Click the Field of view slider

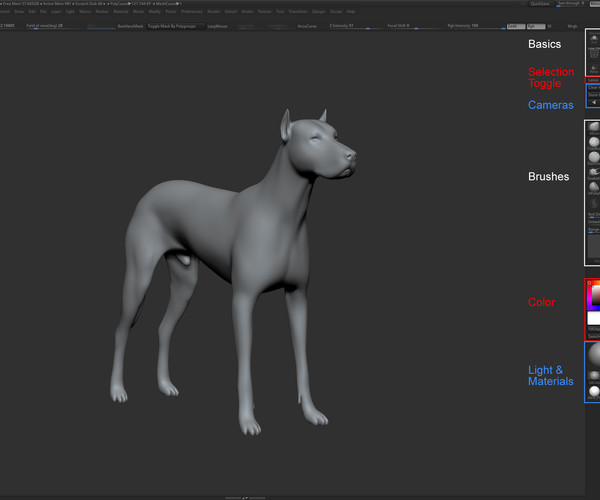coord(48,26)
